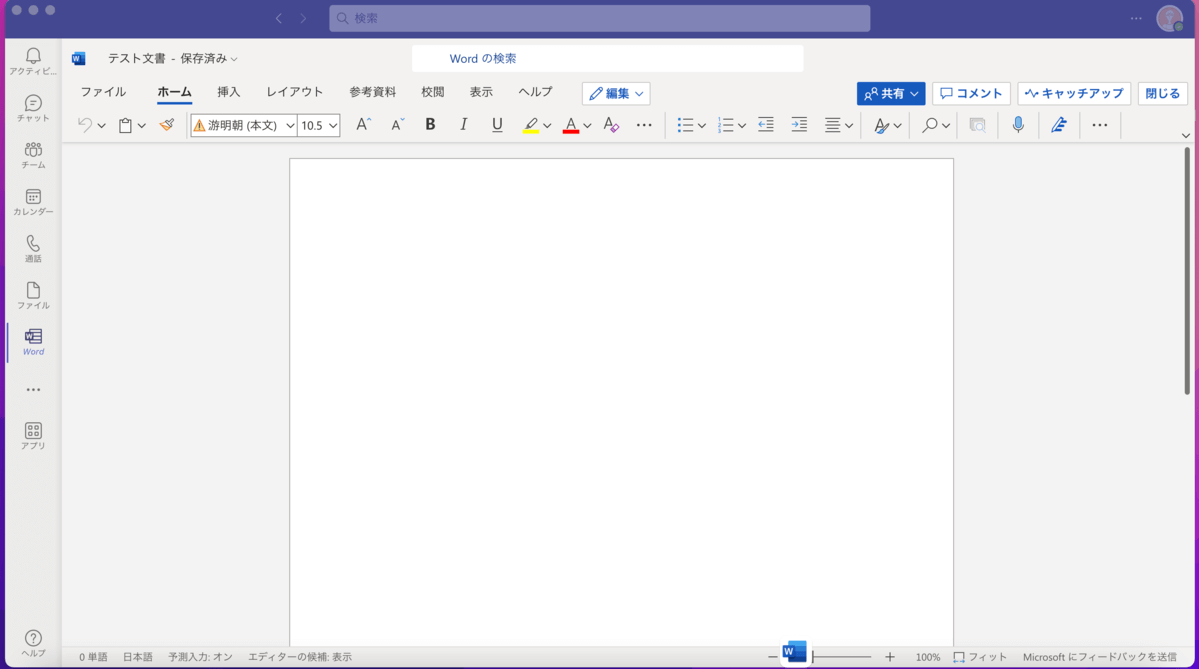The height and width of the screenshot is (669, 1199).
Task: Toggle 予測入力: オン in status bar
Action: [200, 657]
